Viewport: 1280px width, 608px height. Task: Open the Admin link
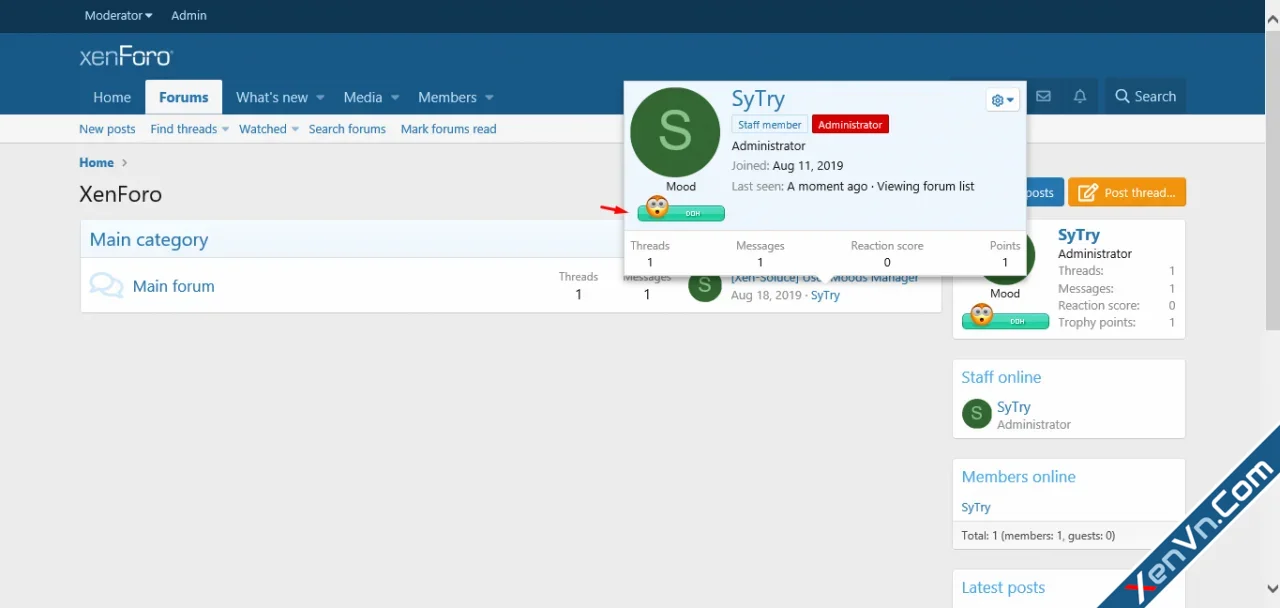point(189,15)
